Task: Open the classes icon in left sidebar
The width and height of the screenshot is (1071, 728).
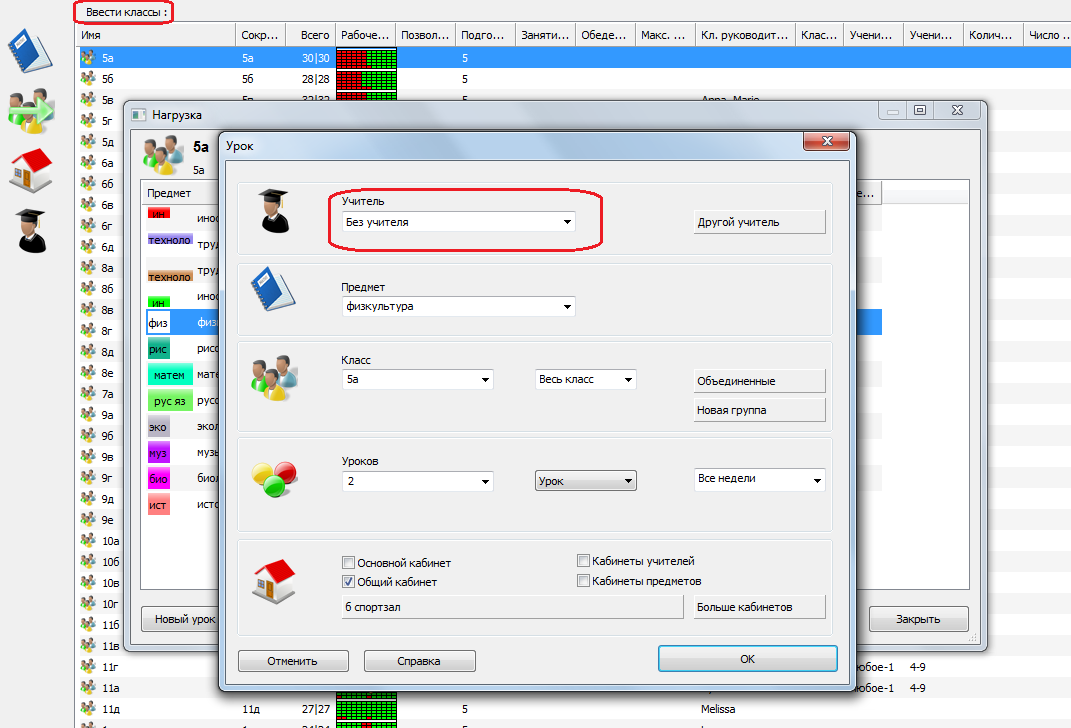Action: click(30, 110)
